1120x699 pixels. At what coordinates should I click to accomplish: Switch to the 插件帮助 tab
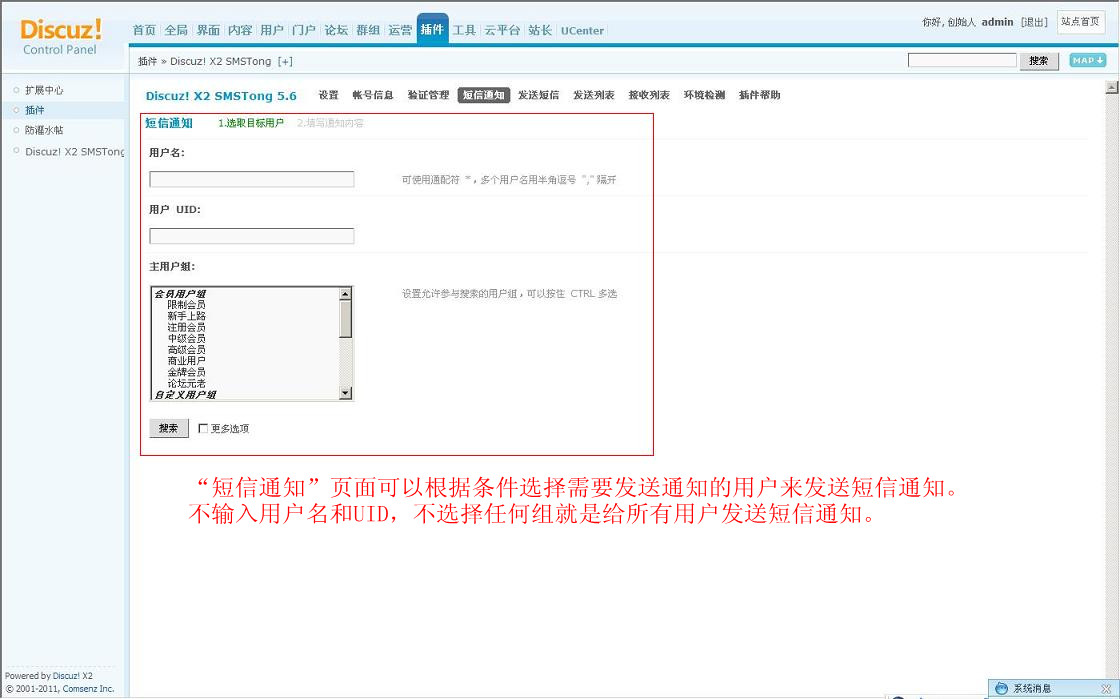[759, 95]
